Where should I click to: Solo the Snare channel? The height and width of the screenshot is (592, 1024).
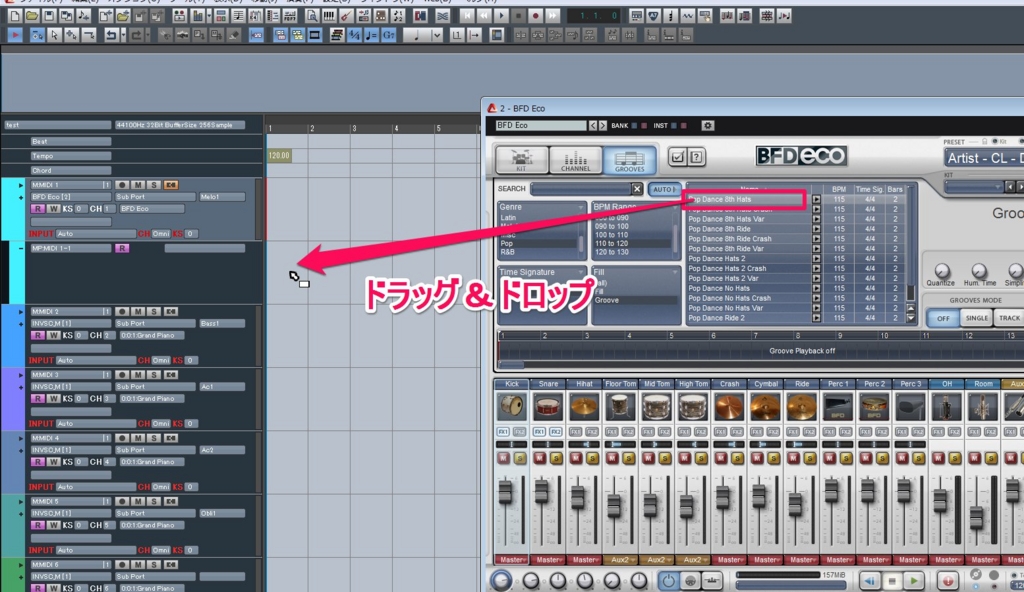[x=556, y=458]
